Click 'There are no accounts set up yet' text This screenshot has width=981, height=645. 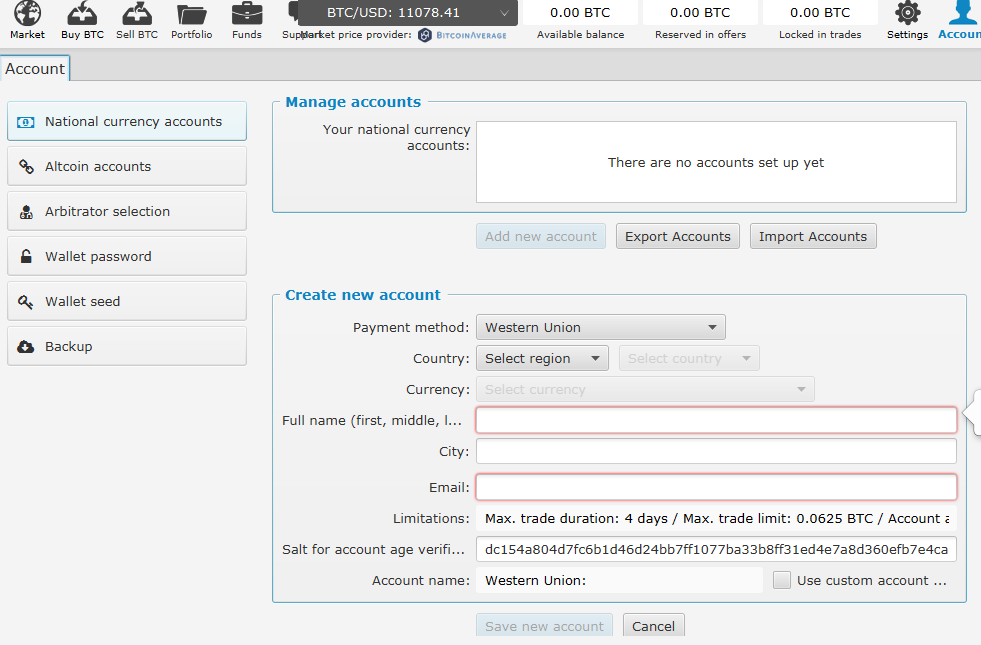tap(716, 163)
